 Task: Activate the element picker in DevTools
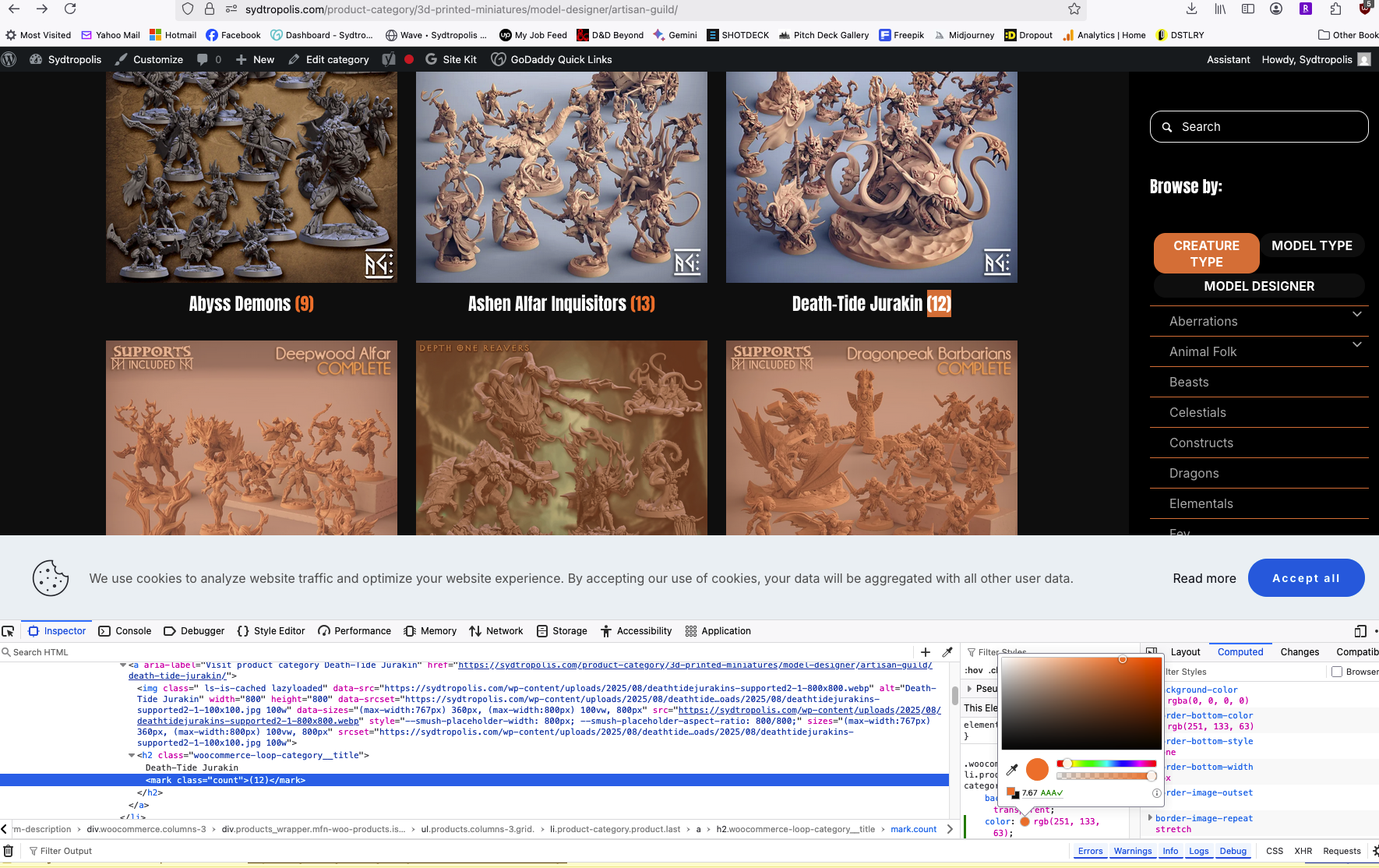coord(9,631)
